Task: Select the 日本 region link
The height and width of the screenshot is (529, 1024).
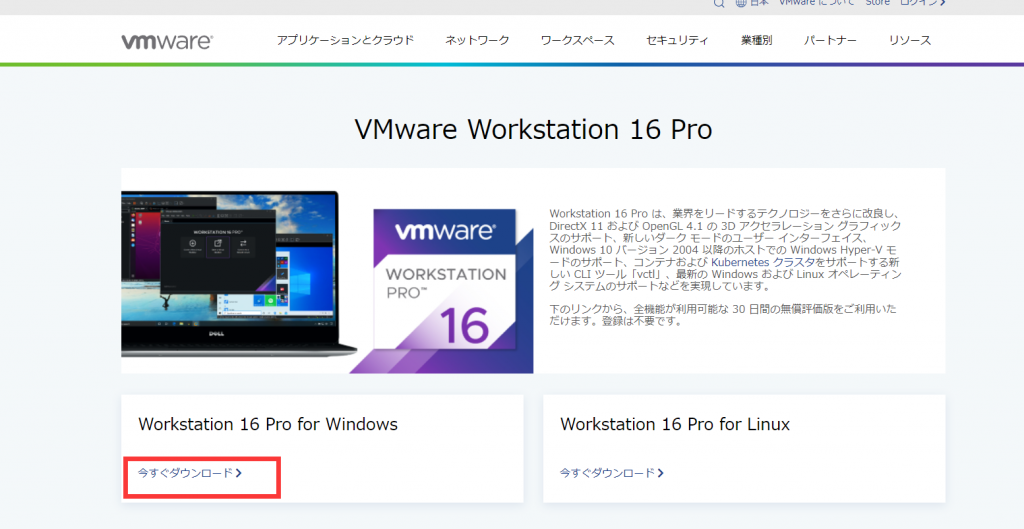Action: click(759, 3)
